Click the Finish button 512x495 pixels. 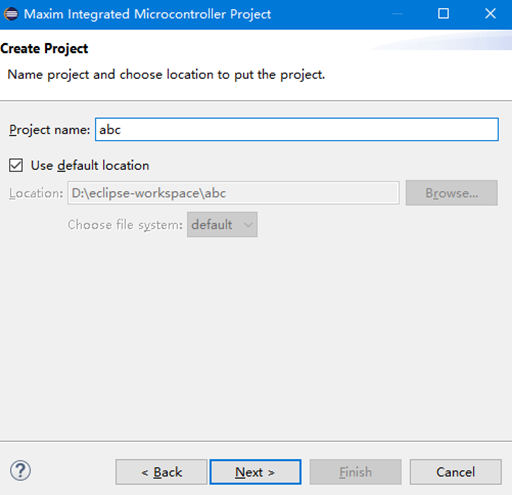(355, 472)
